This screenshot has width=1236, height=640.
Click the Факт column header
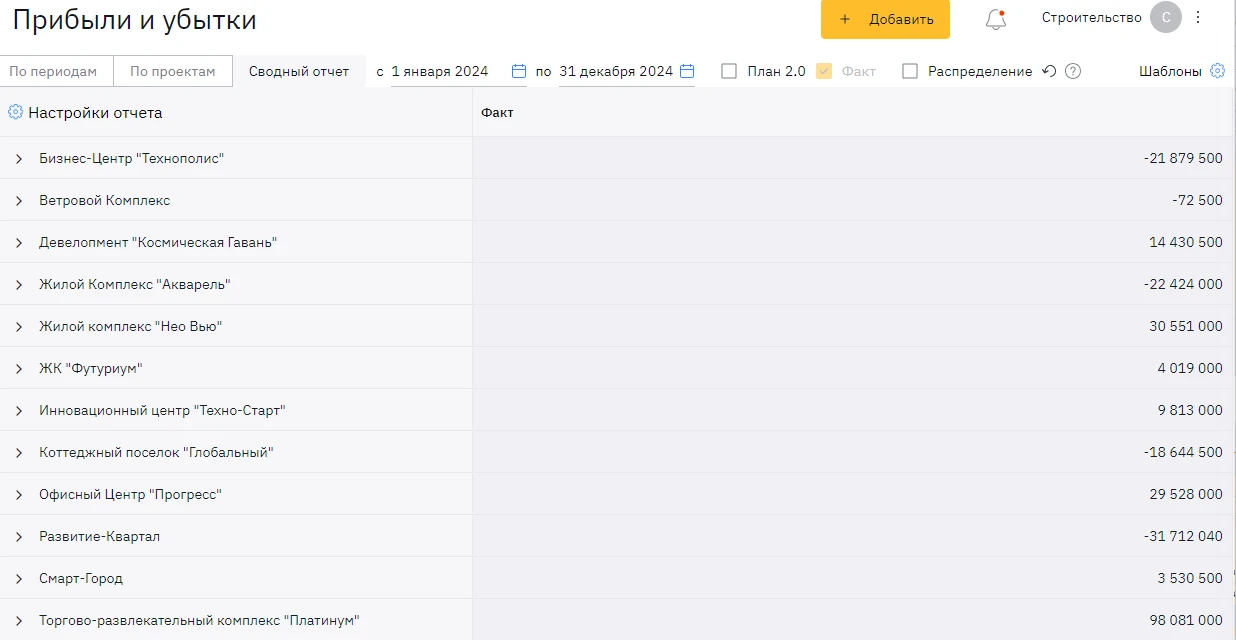click(497, 113)
